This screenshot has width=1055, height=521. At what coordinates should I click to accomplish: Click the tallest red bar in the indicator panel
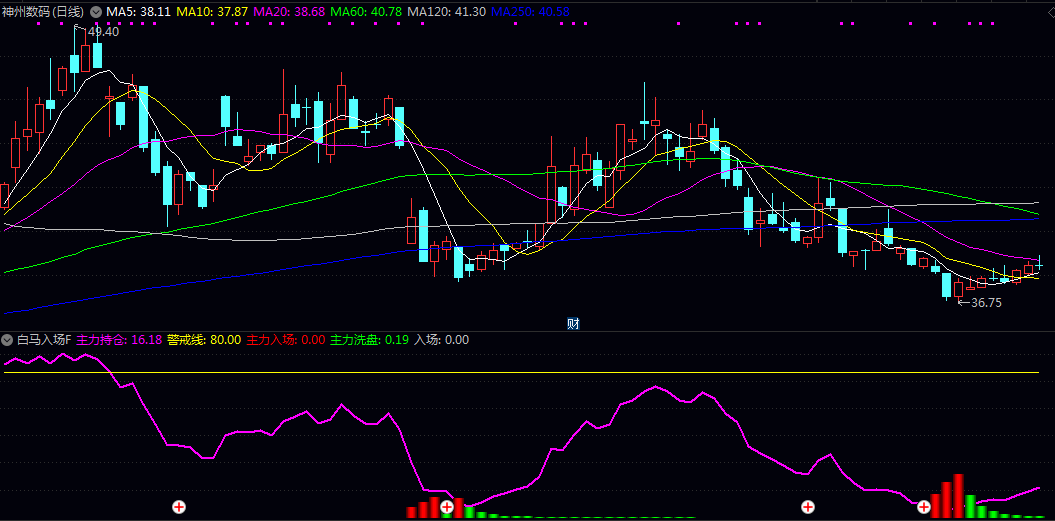click(x=958, y=495)
